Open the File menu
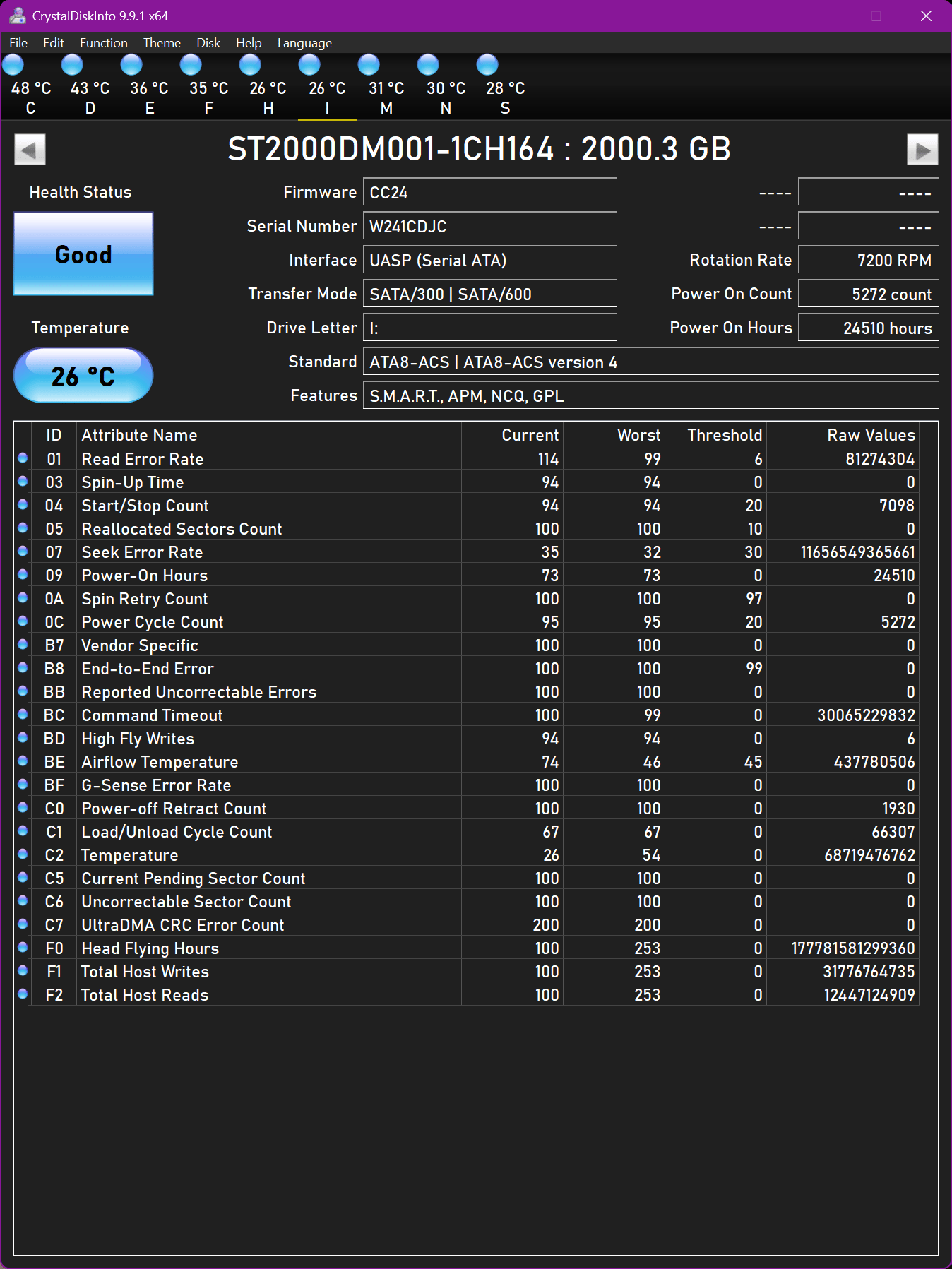Screen dimensions: 952x1269 (x=18, y=43)
